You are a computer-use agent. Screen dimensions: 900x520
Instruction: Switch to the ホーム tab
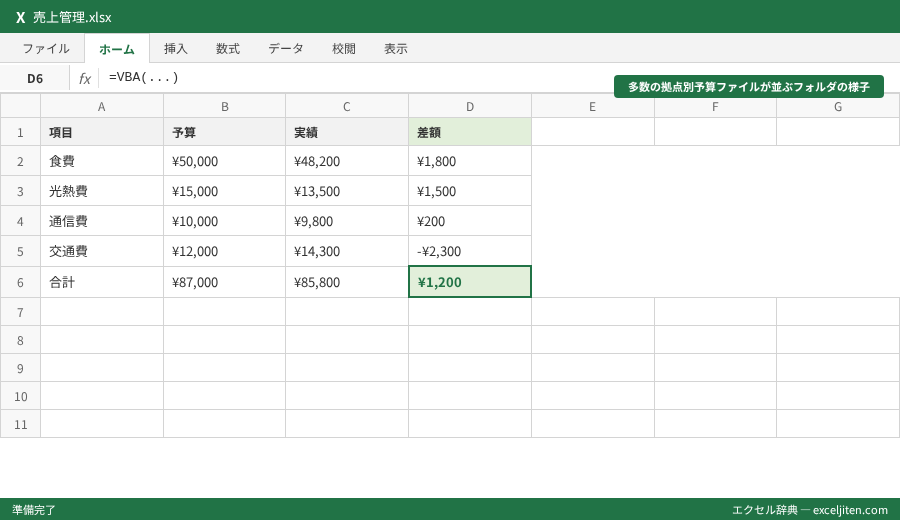117,49
